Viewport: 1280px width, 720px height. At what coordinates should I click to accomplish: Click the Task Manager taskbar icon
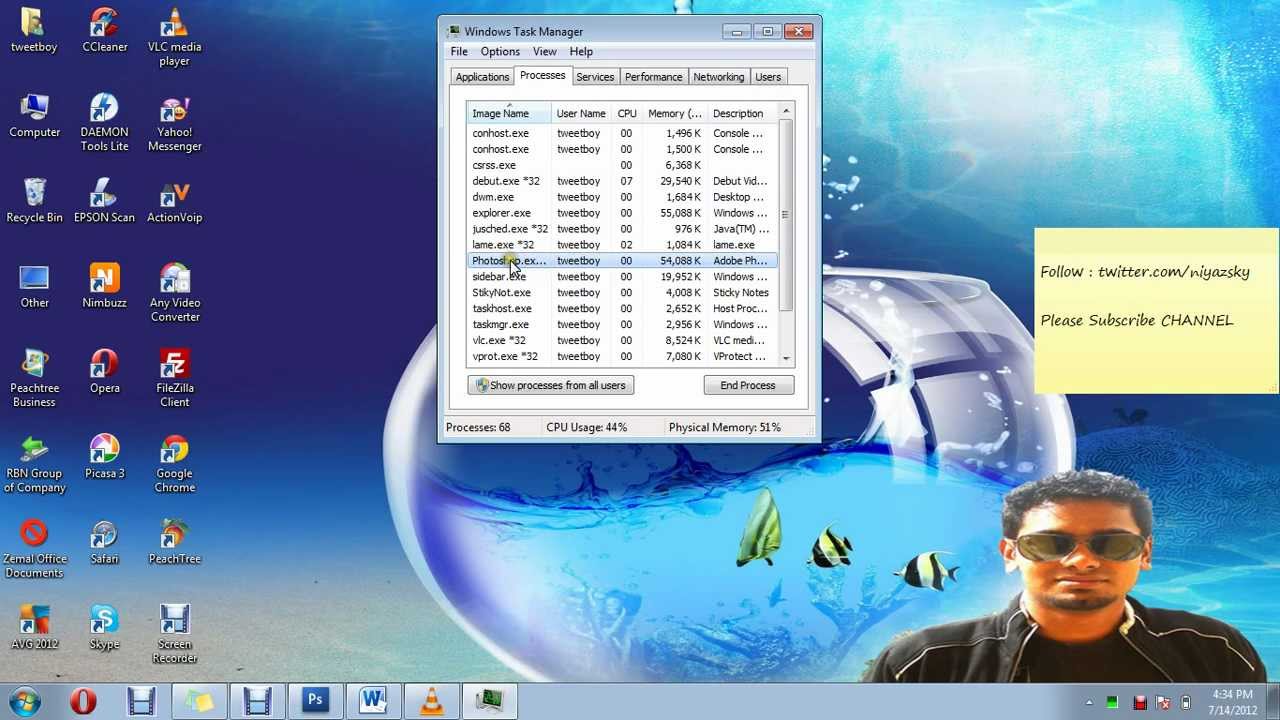[489, 701]
